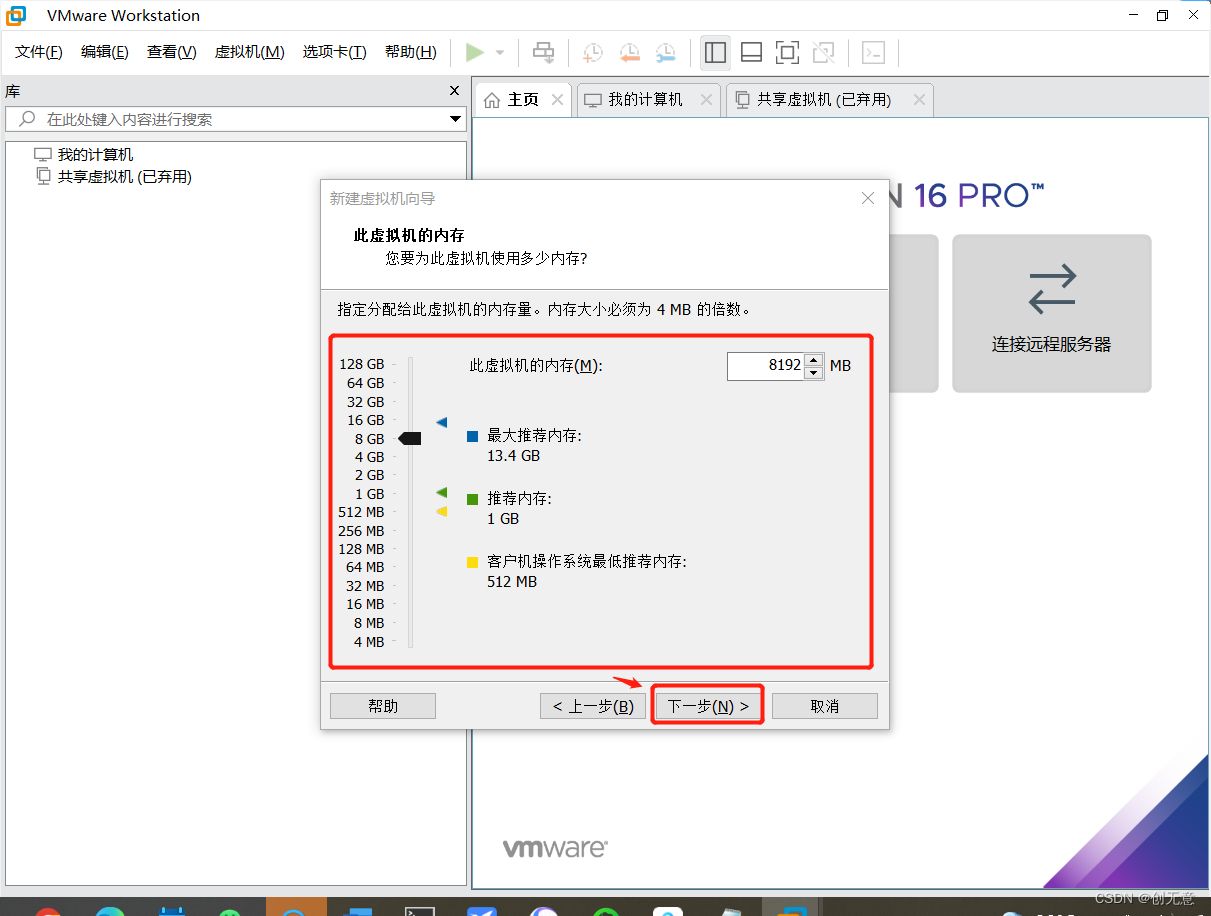Click the revert to snapshot toolbar icon
The image size is (1211, 916).
click(629, 52)
